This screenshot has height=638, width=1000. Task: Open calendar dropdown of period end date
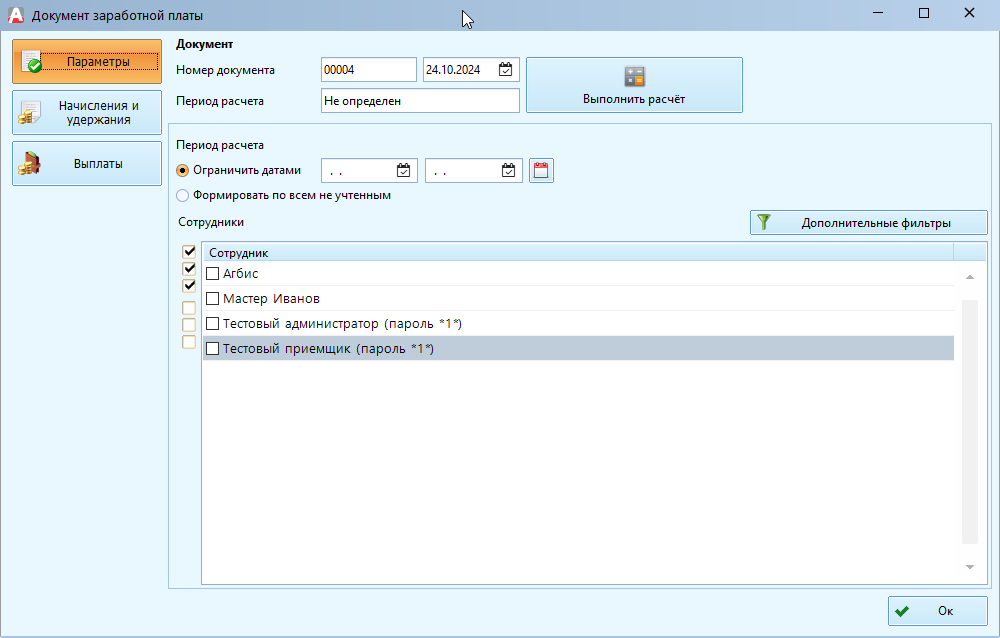click(x=509, y=171)
